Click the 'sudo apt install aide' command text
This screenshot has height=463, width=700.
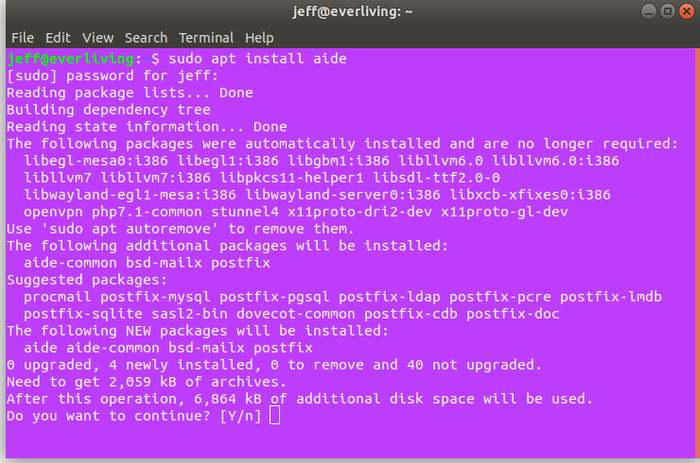[x=258, y=58]
